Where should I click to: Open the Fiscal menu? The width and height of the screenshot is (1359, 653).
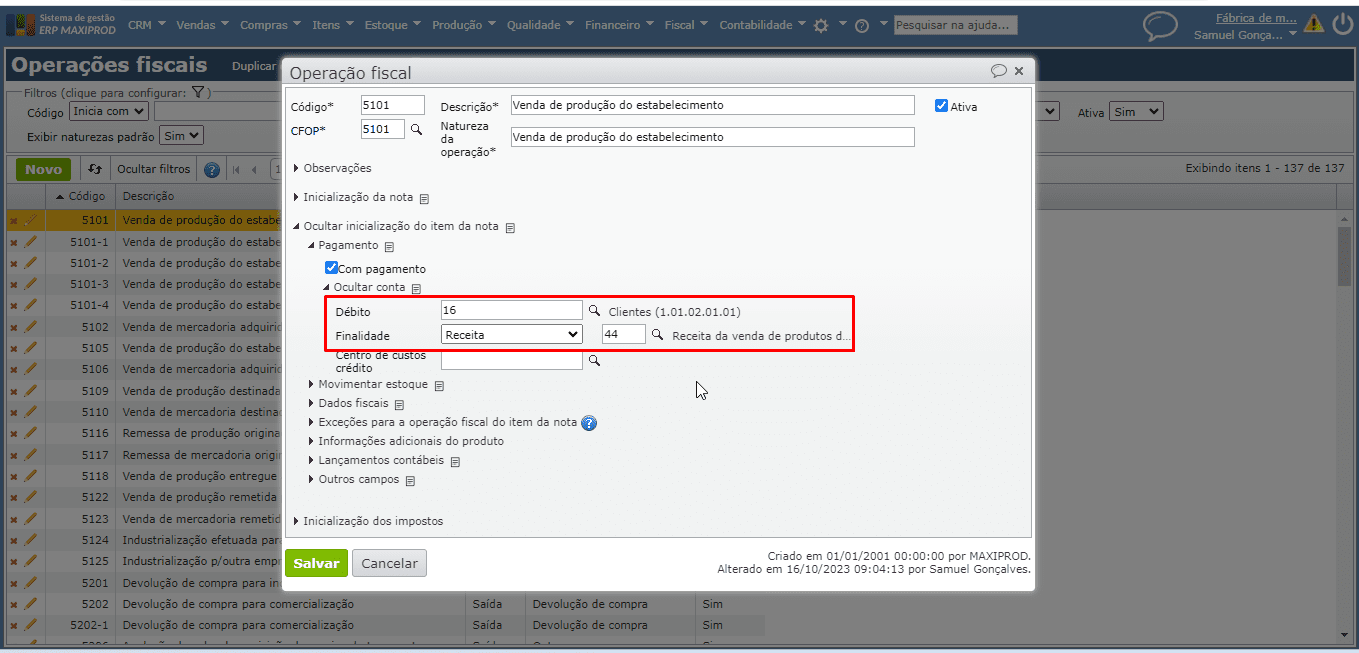coord(686,25)
